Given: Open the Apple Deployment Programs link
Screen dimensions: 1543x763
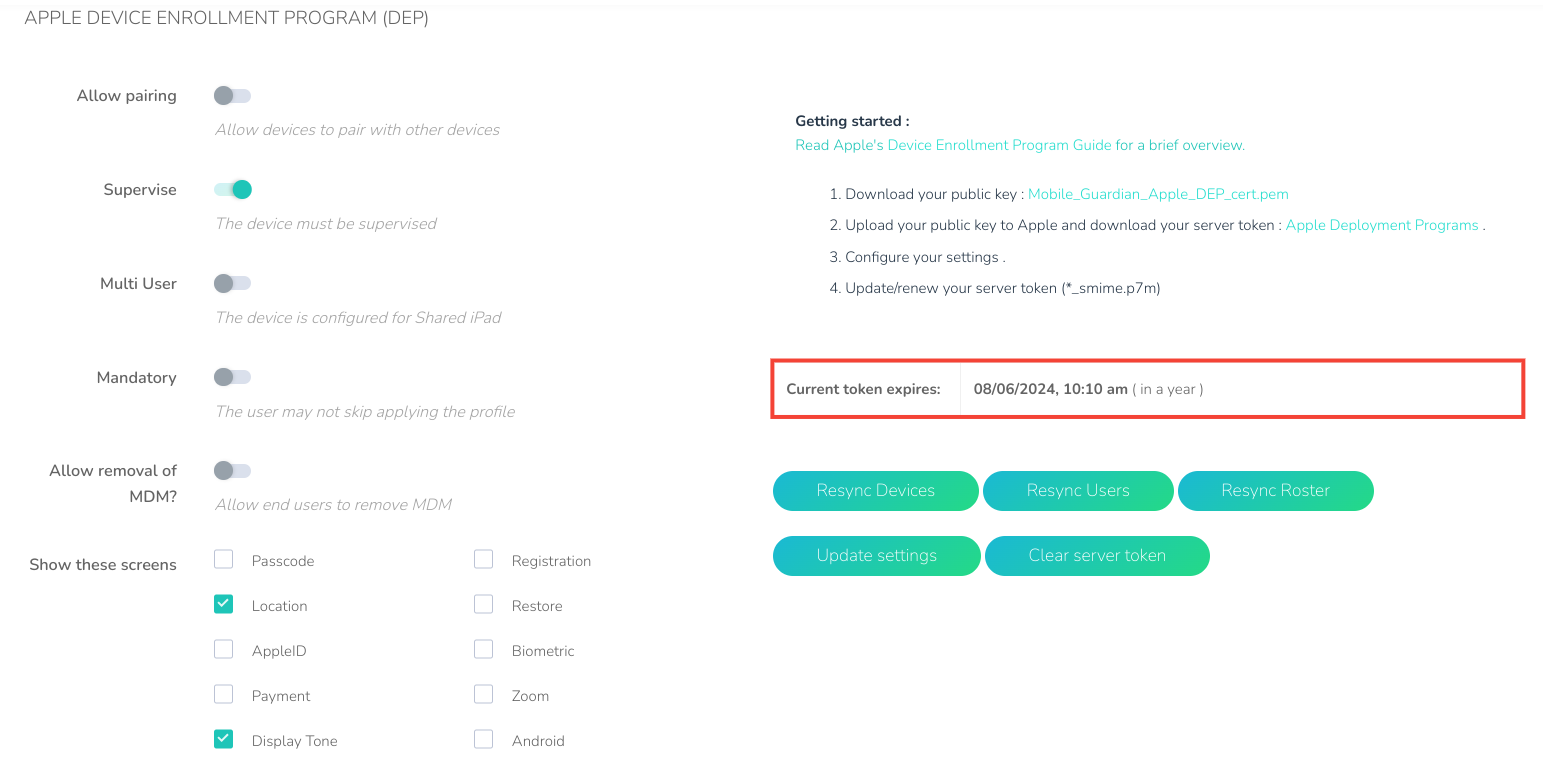Looking at the screenshot, I should [x=1382, y=226].
